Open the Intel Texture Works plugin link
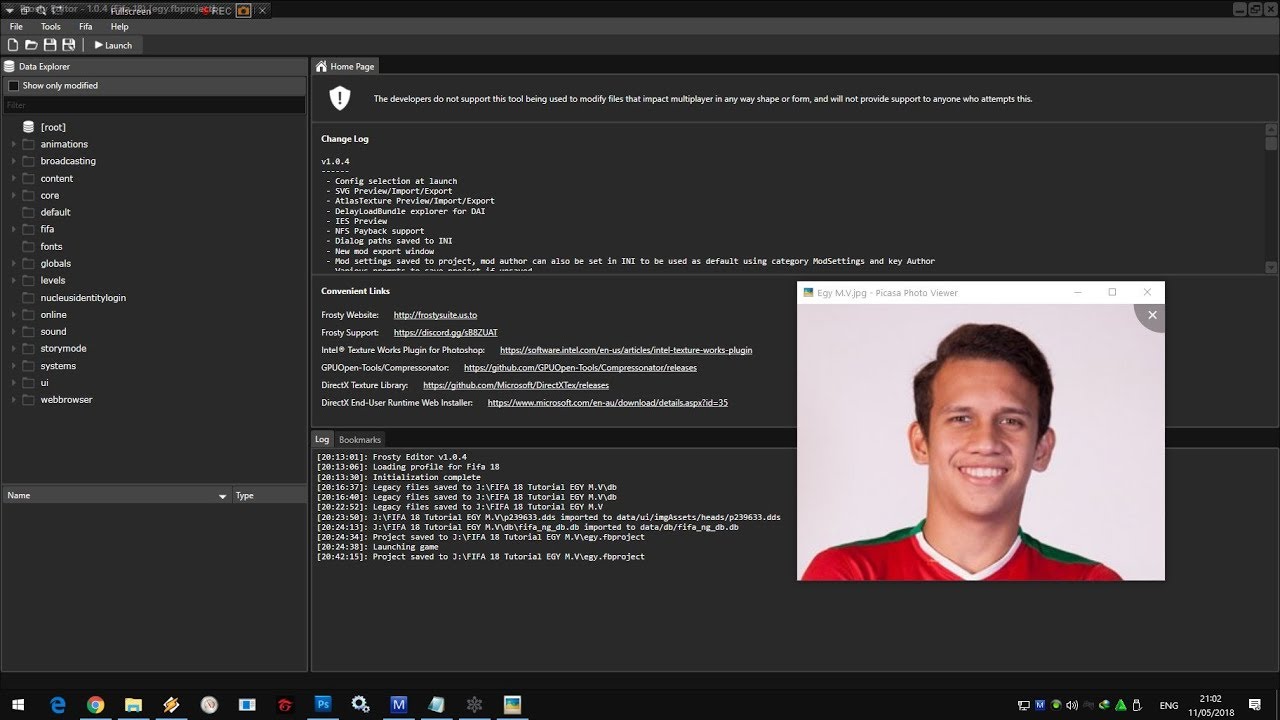1280x720 pixels. (x=626, y=350)
